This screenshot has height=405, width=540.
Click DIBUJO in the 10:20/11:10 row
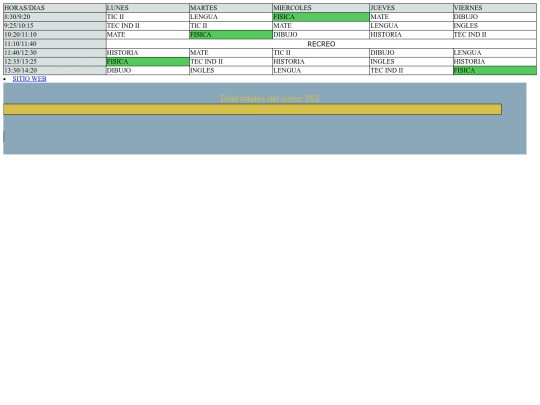[x=321, y=35]
